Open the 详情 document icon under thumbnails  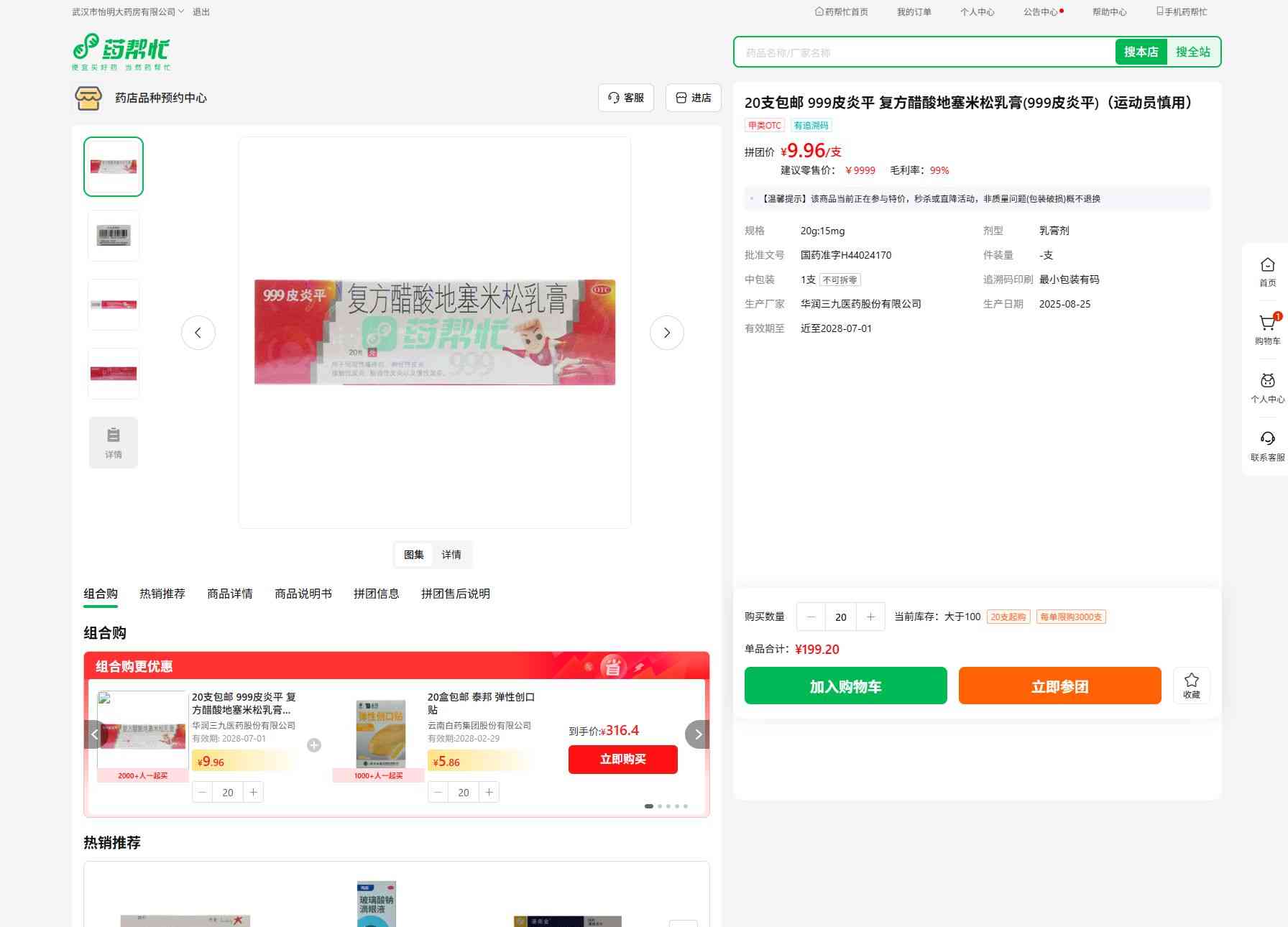pyautogui.click(x=114, y=443)
